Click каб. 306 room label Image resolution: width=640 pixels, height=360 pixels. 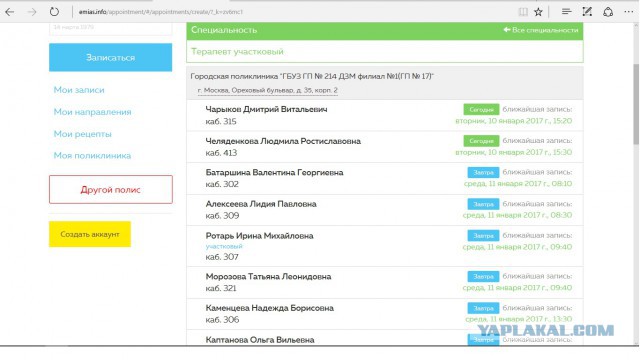pos(222,320)
